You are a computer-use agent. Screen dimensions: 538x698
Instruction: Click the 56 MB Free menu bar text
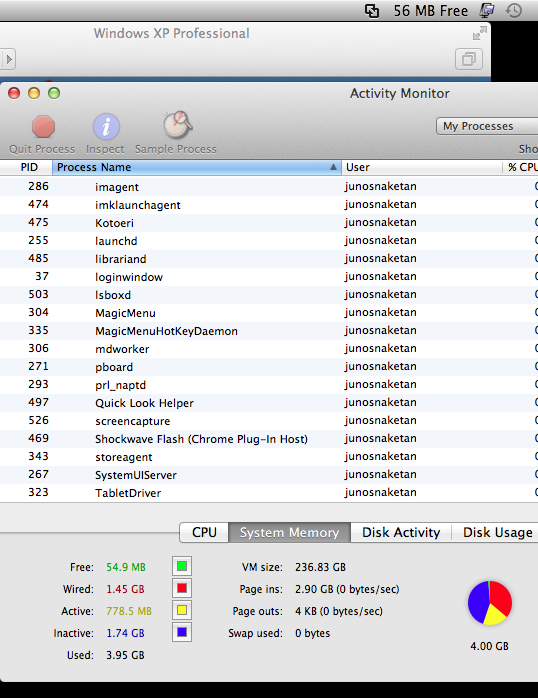click(430, 11)
